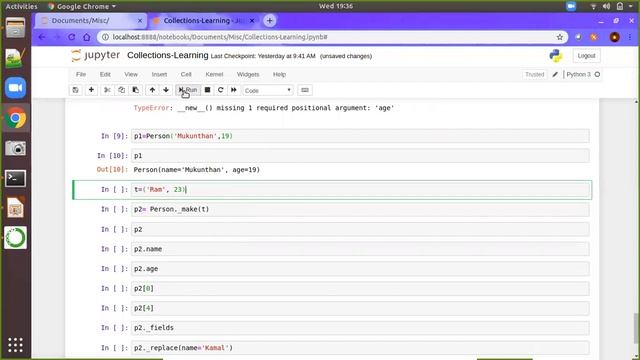
Task: Open the Help menu
Action: point(279,74)
